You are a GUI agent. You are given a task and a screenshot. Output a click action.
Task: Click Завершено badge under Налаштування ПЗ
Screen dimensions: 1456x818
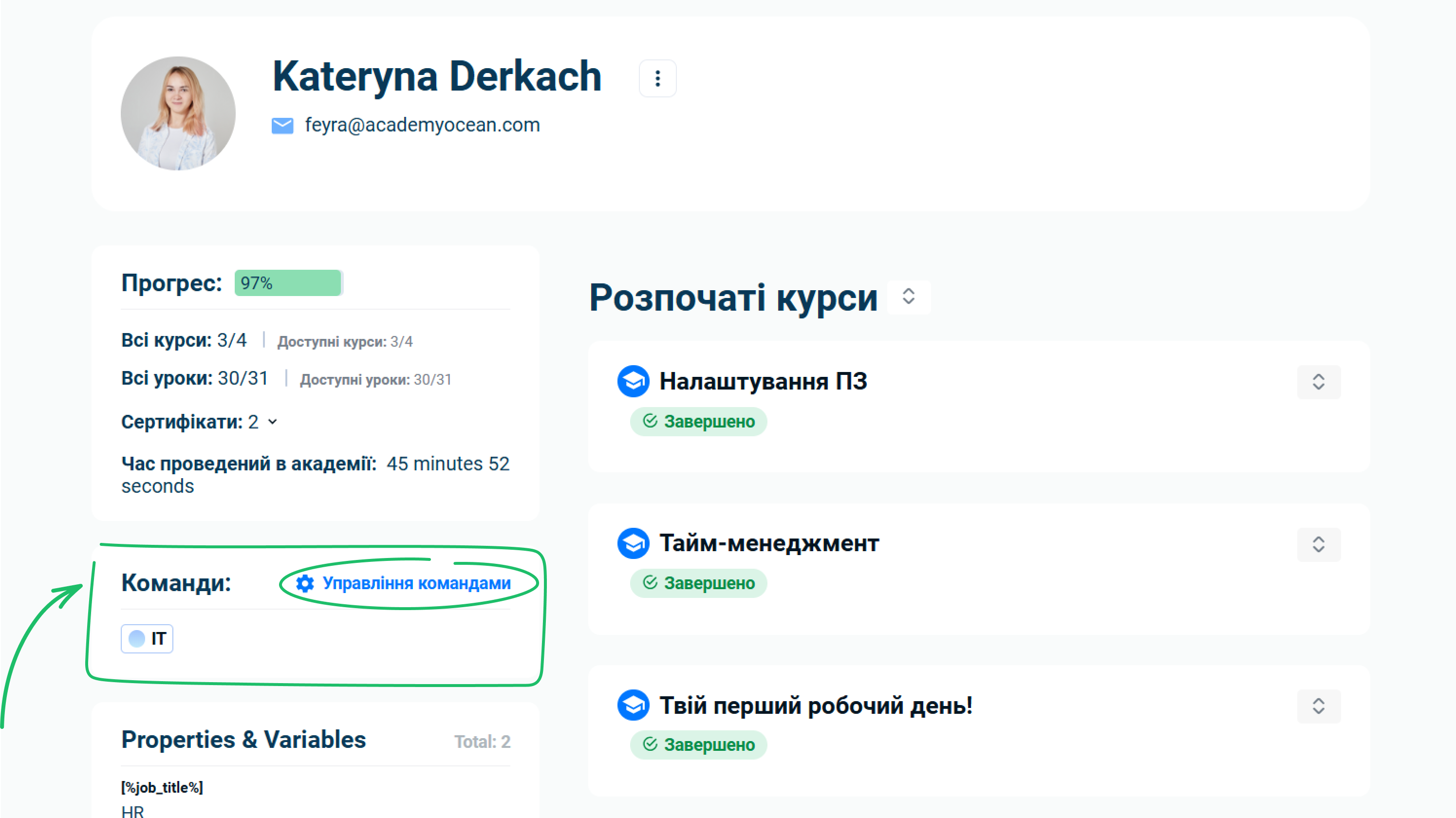[x=699, y=422]
